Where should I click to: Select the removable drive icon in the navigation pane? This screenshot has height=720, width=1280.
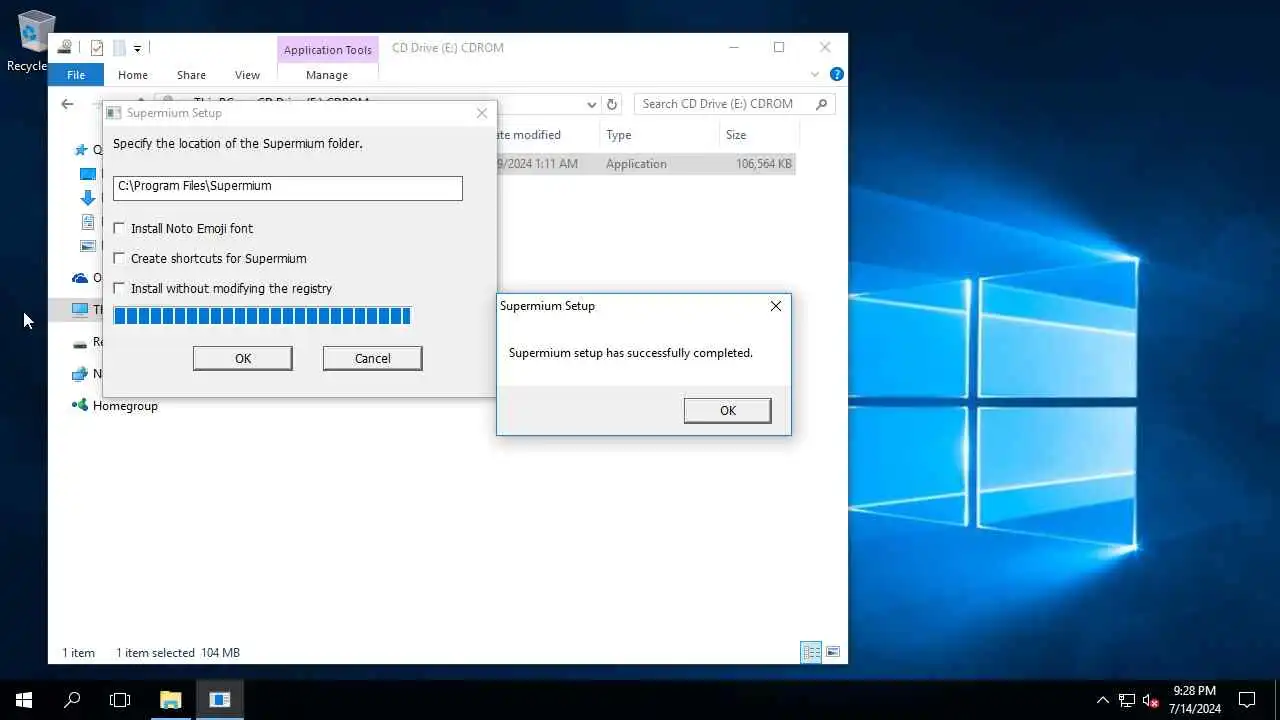(x=80, y=342)
